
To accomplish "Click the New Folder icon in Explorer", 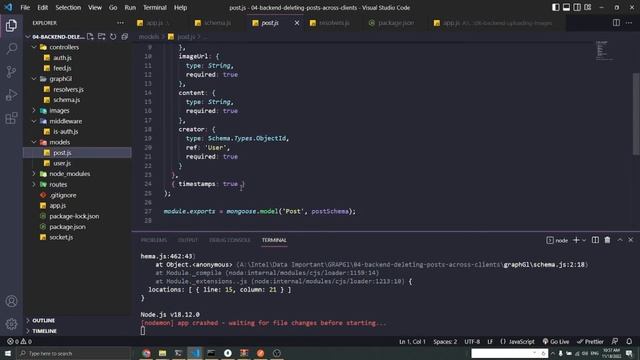I will [102, 37].
